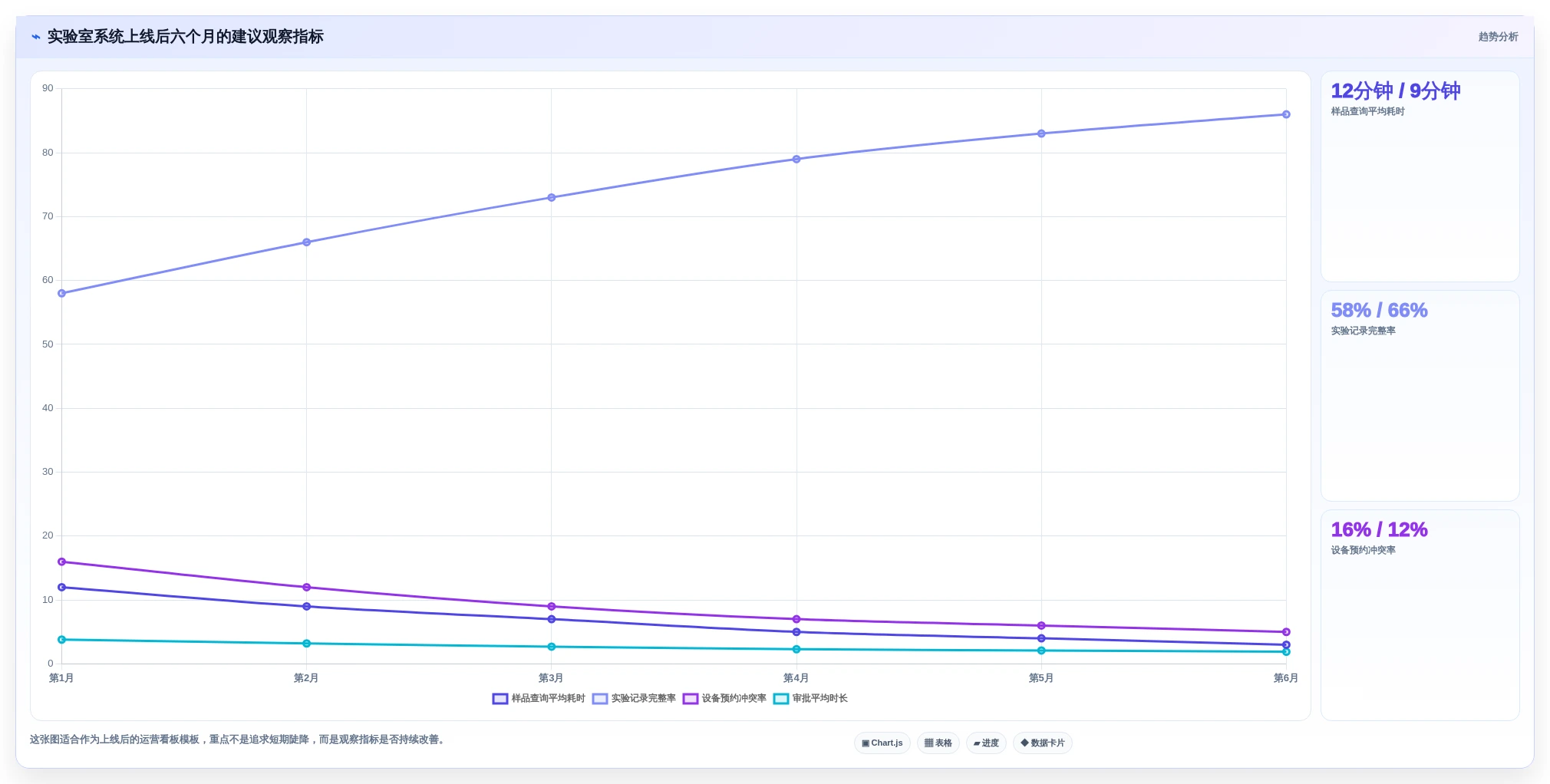Click the lightning icon beside the title
Image resolution: width=1550 pixels, height=784 pixels.
(35, 37)
